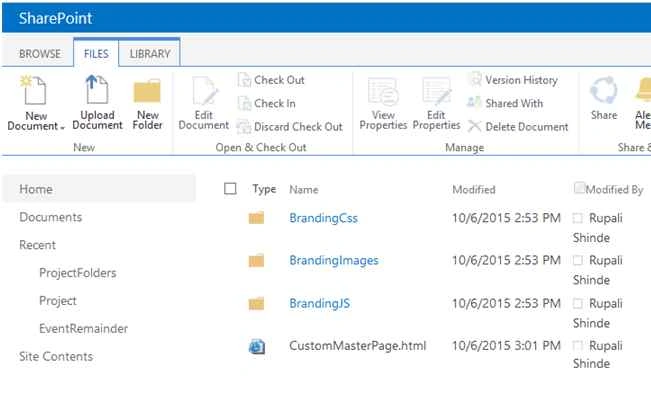Select Check Out in ribbon

[x=271, y=80]
